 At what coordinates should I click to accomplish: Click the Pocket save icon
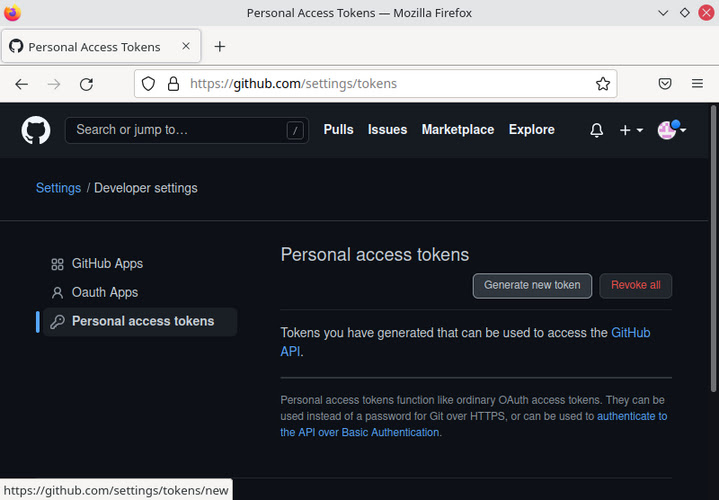pyautogui.click(x=665, y=84)
